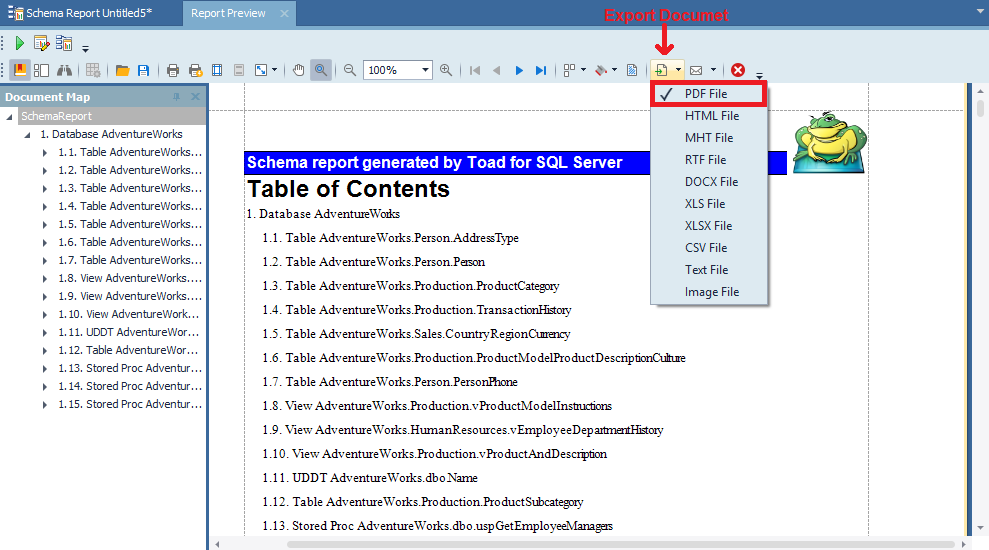The image size is (989, 550).
Task: Click the binoculars Search icon
Action: click(64, 70)
